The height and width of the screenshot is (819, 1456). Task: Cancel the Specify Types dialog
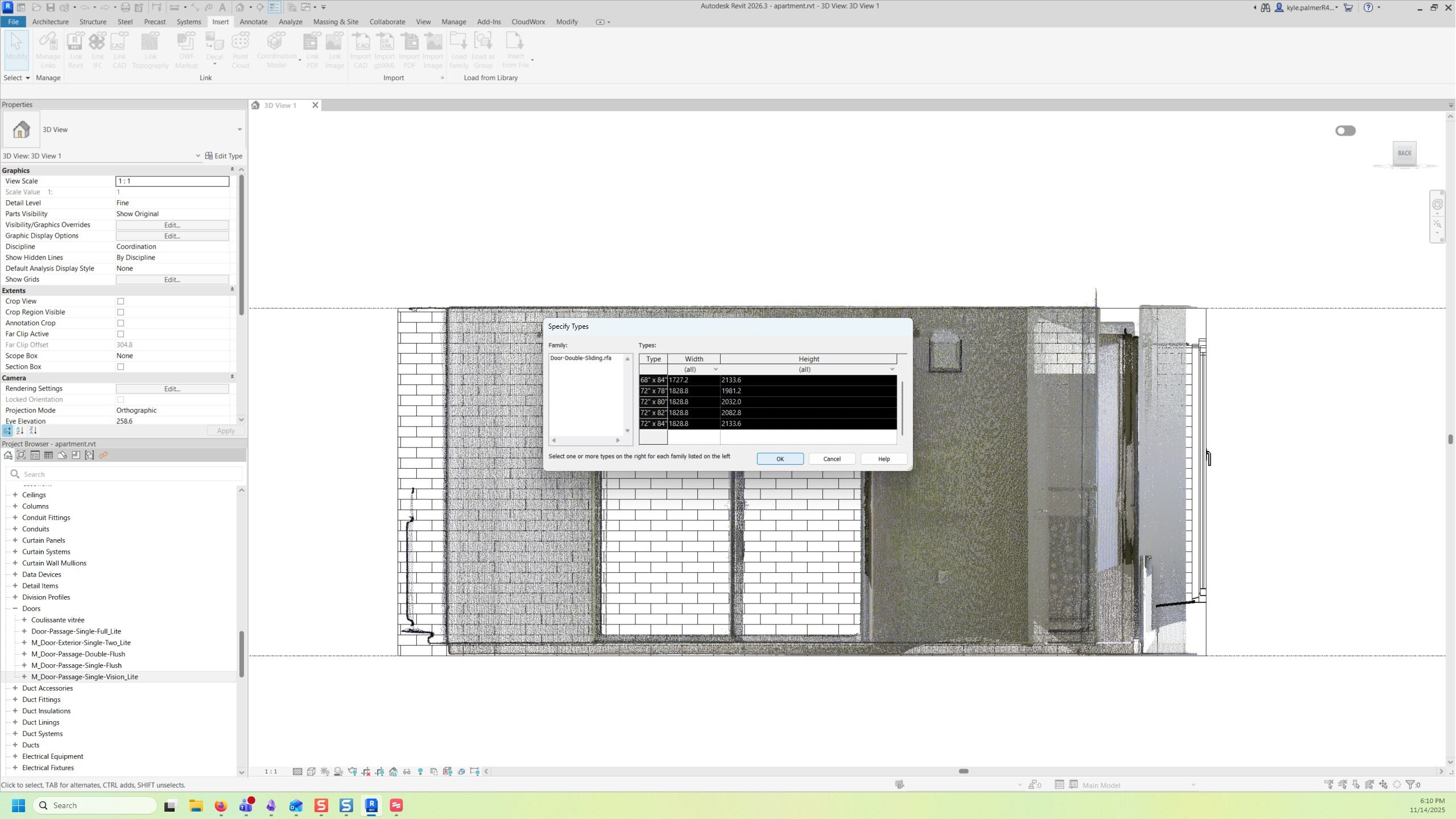click(832, 459)
